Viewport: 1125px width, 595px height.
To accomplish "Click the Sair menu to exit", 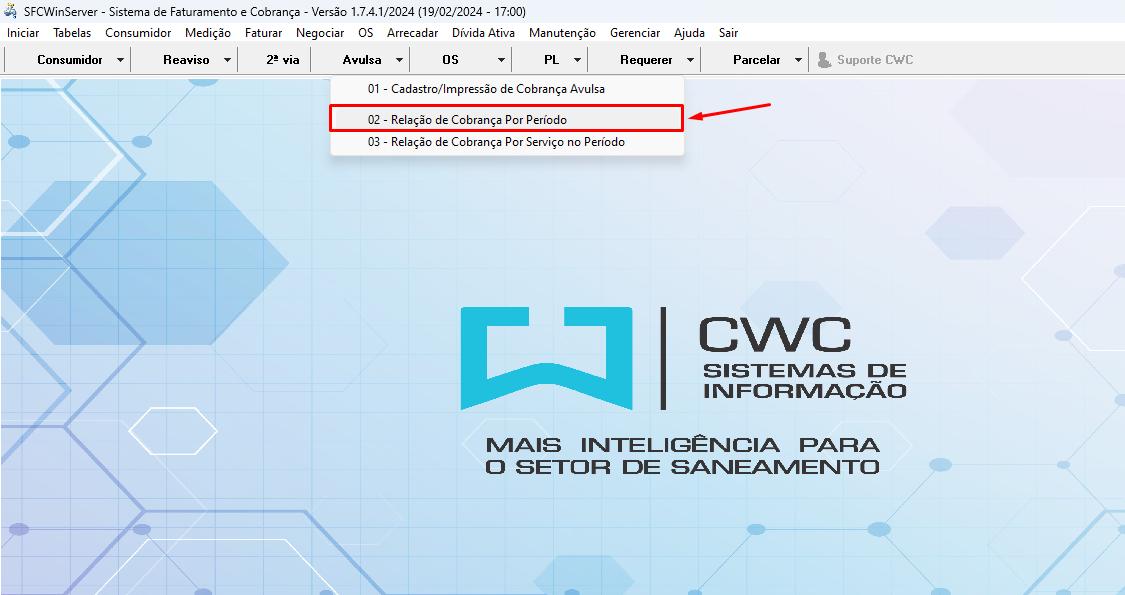I will [728, 33].
